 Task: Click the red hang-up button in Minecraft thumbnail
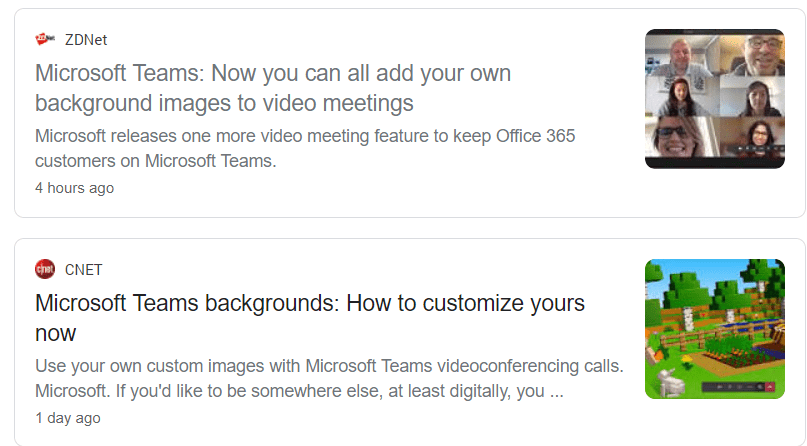(770, 387)
